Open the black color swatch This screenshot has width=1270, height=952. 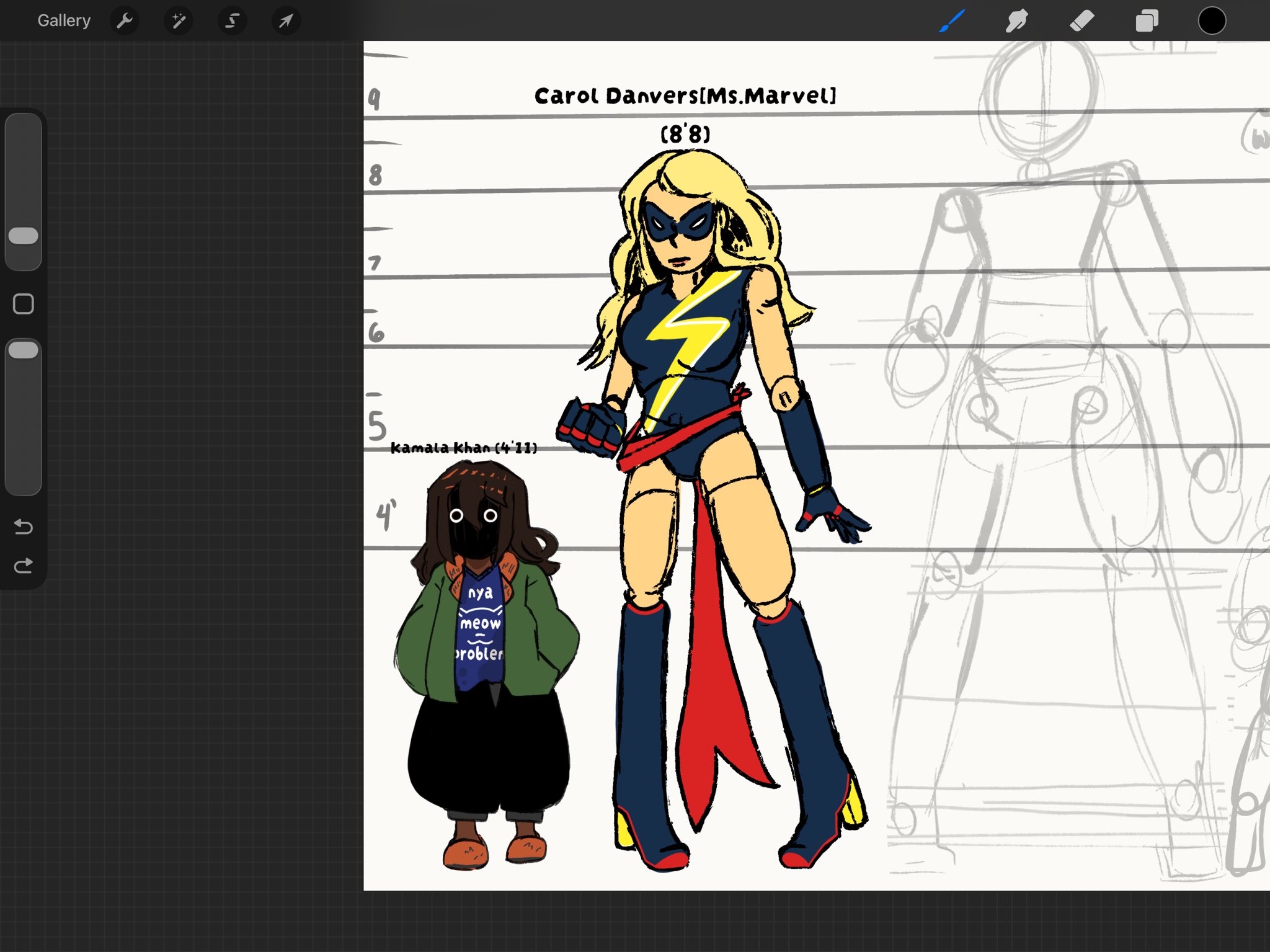(1212, 20)
